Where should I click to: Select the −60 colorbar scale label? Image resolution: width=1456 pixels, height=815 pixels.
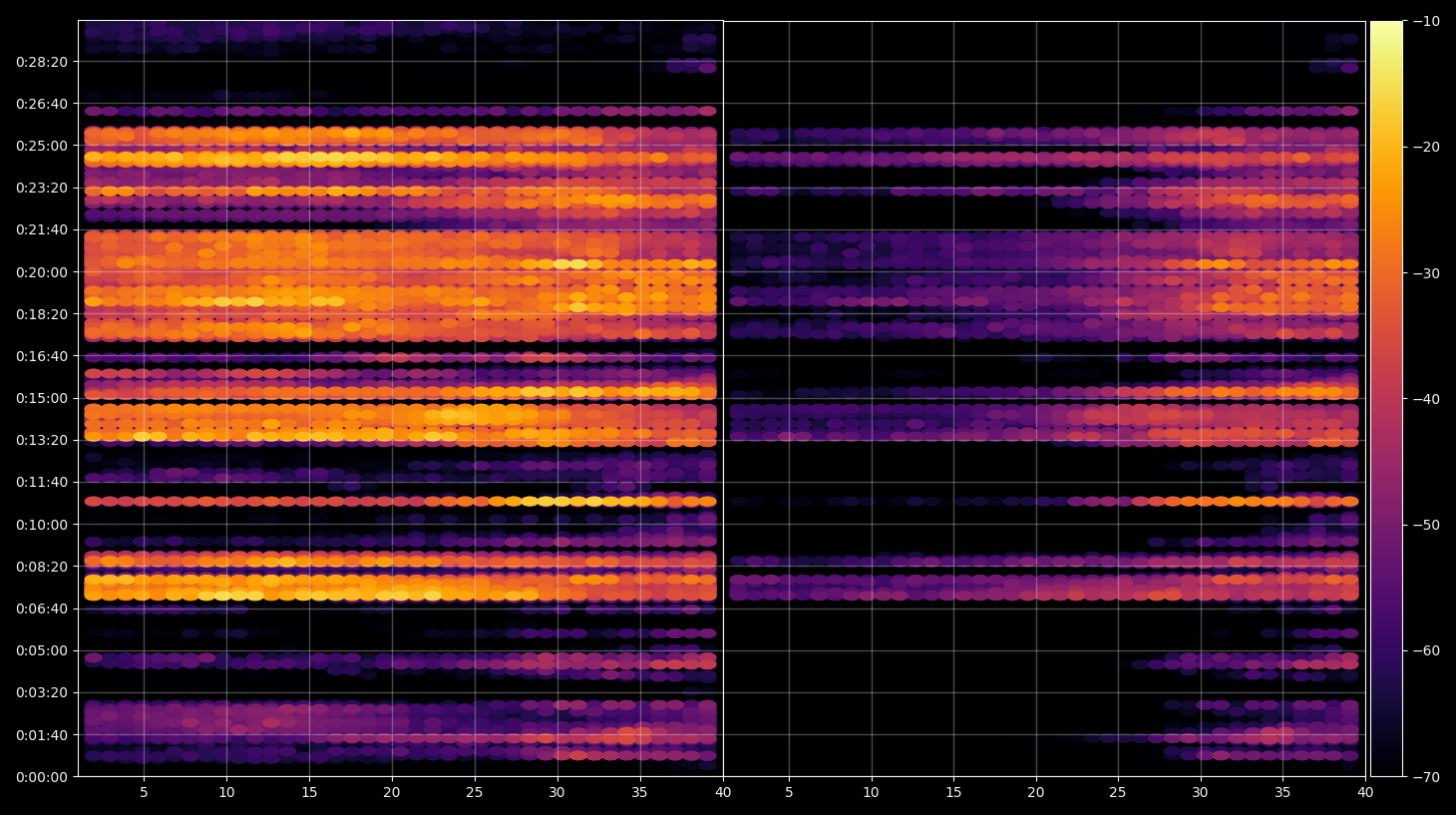click(x=1426, y=650)
